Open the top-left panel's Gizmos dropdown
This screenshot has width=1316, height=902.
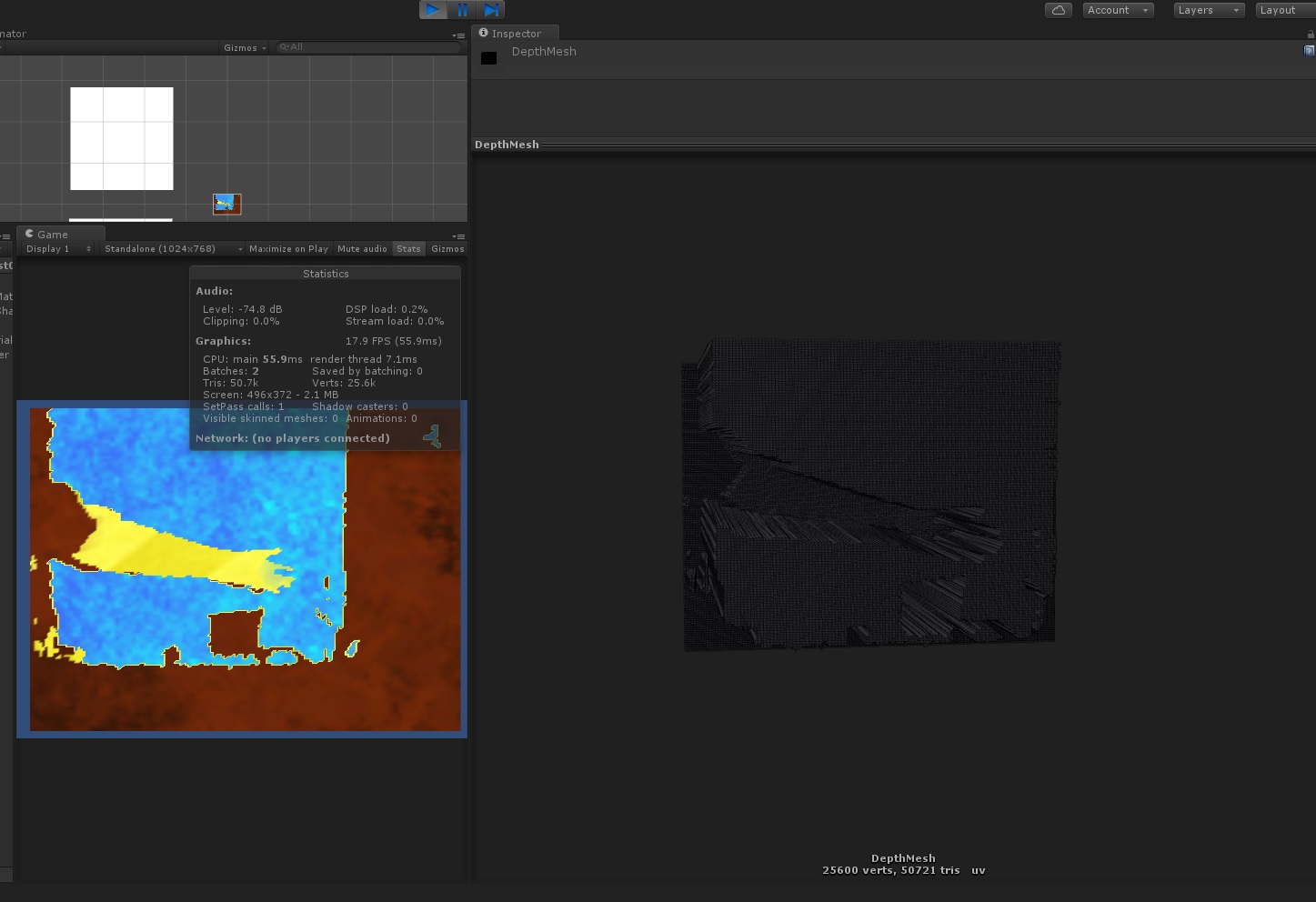pos(245,47)
